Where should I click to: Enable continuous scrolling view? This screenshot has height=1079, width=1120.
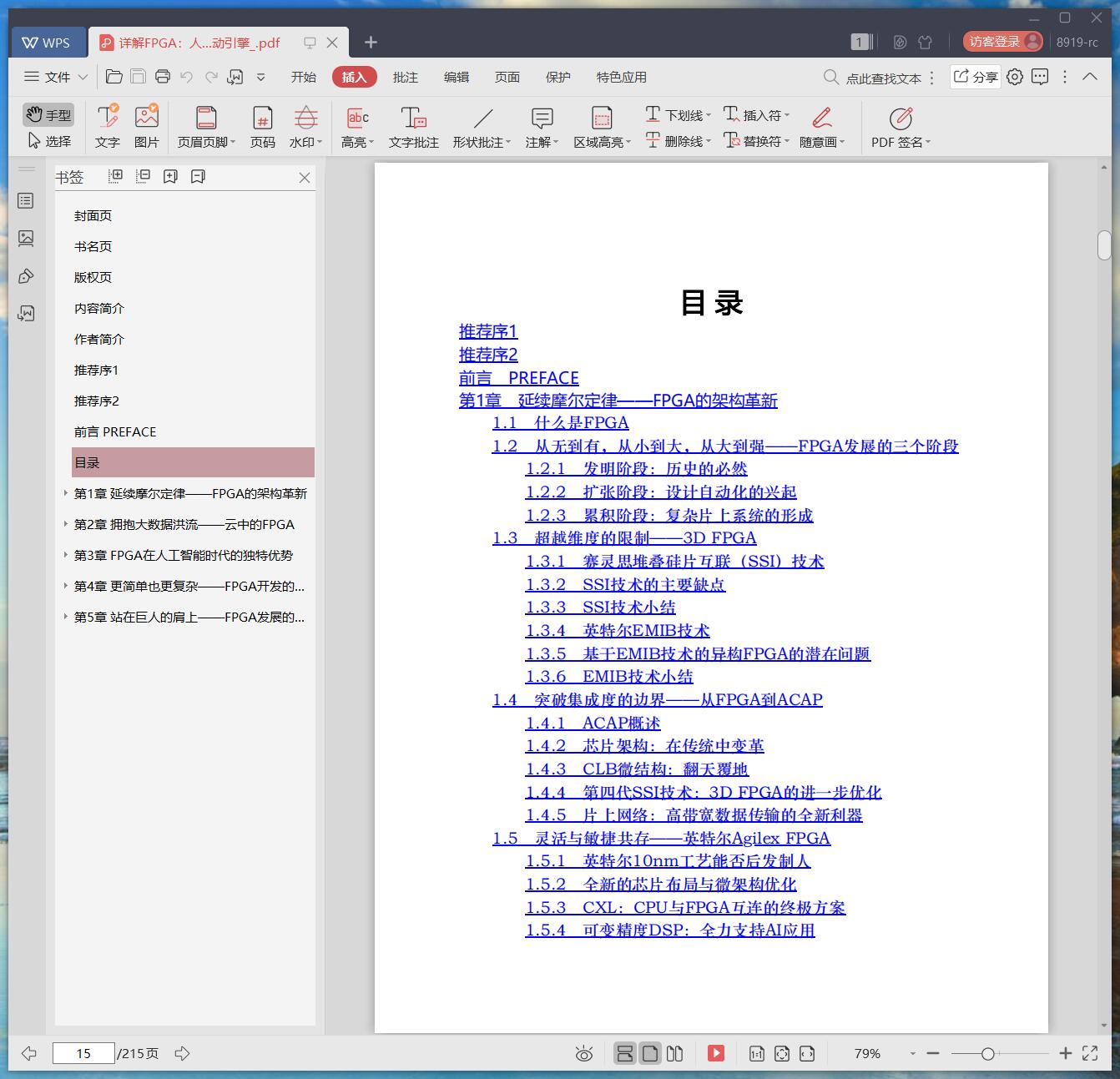click(x=625, y=1053)
